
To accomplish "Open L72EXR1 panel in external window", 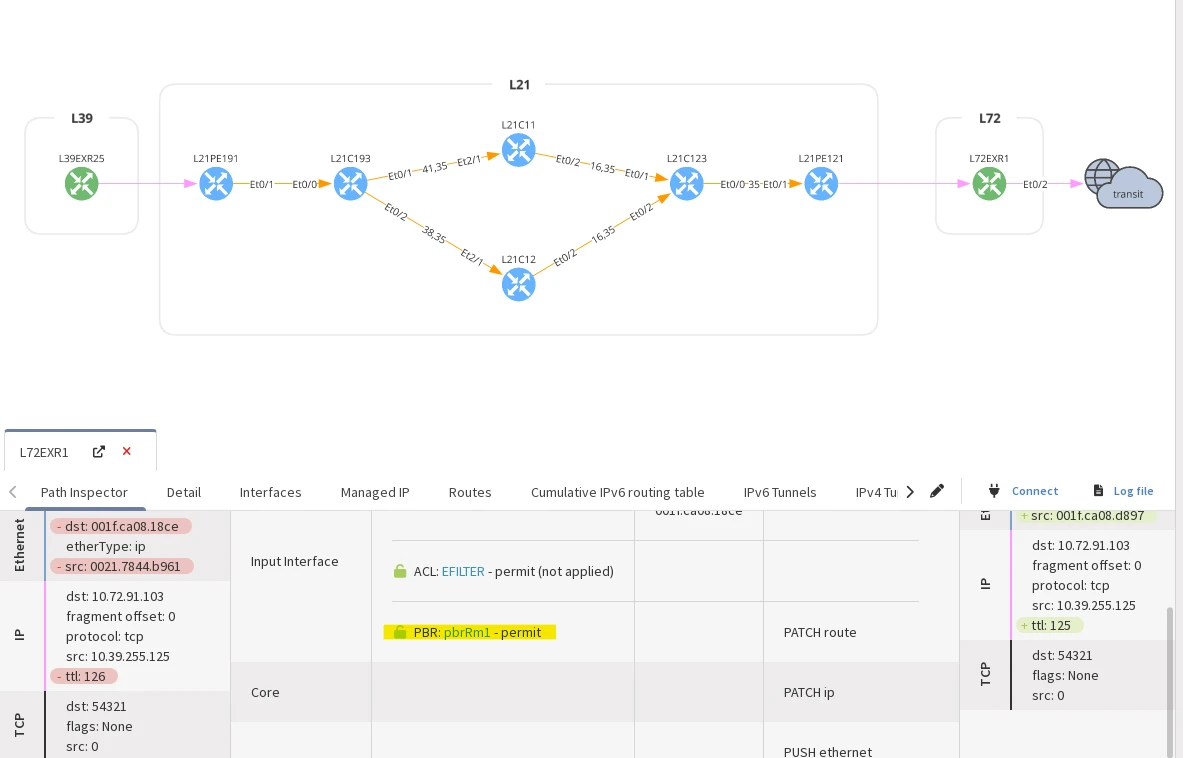I will (99, 452).
